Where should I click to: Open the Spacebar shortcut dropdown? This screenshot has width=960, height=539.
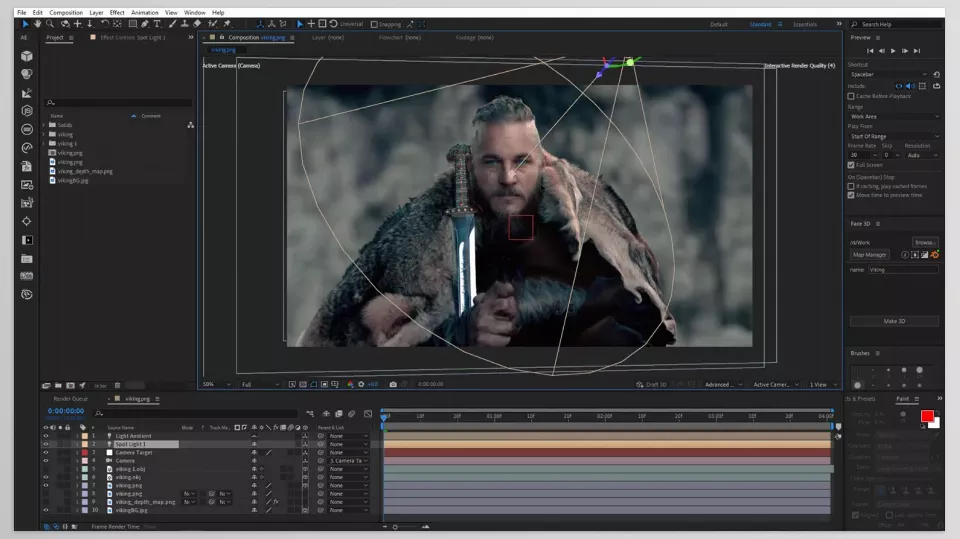click(x=888, y=74)
